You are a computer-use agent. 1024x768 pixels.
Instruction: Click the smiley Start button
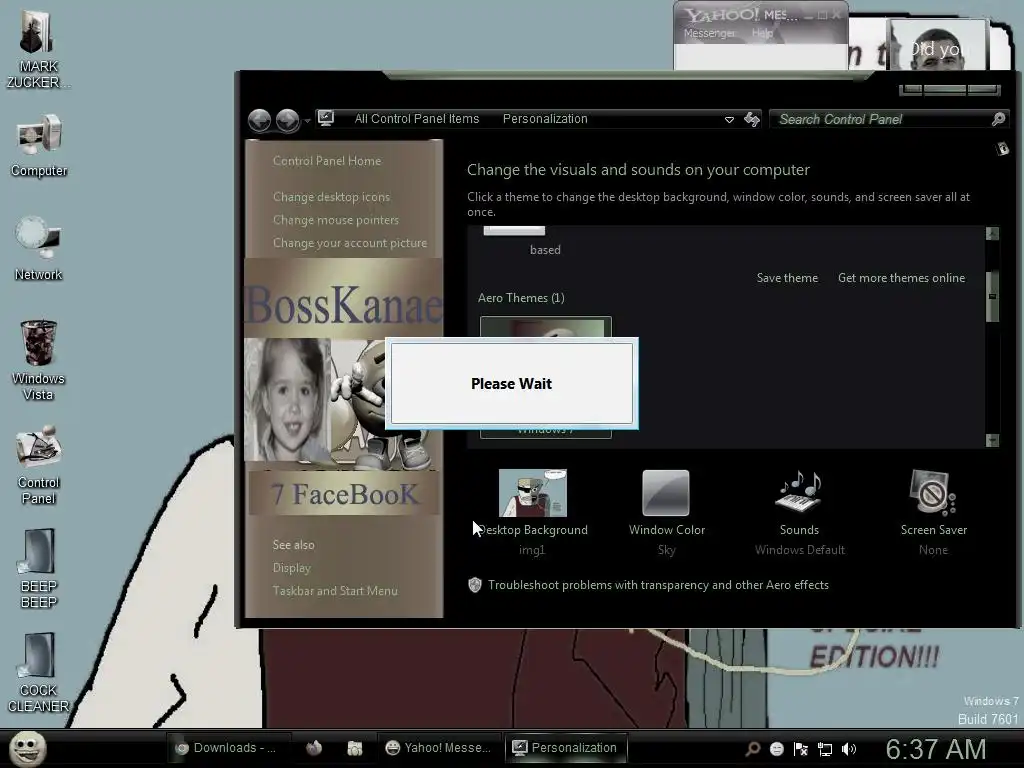pyautogui.click(x=27, y=748)
